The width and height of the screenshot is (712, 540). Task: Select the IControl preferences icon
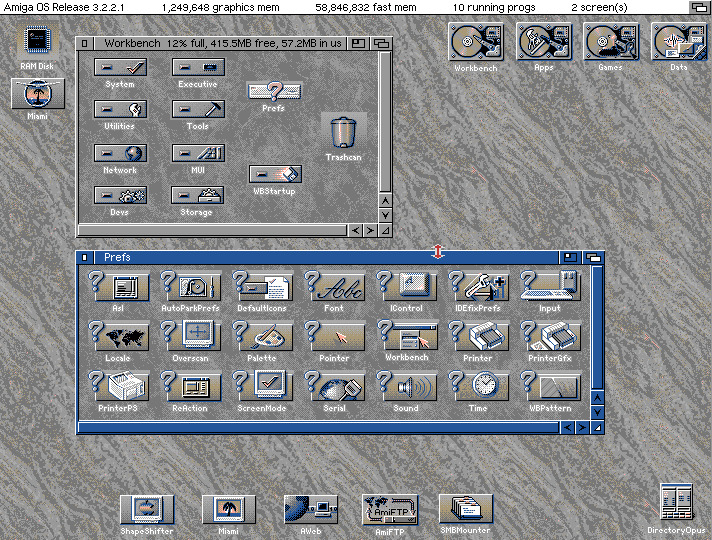[x=406, y=286]
